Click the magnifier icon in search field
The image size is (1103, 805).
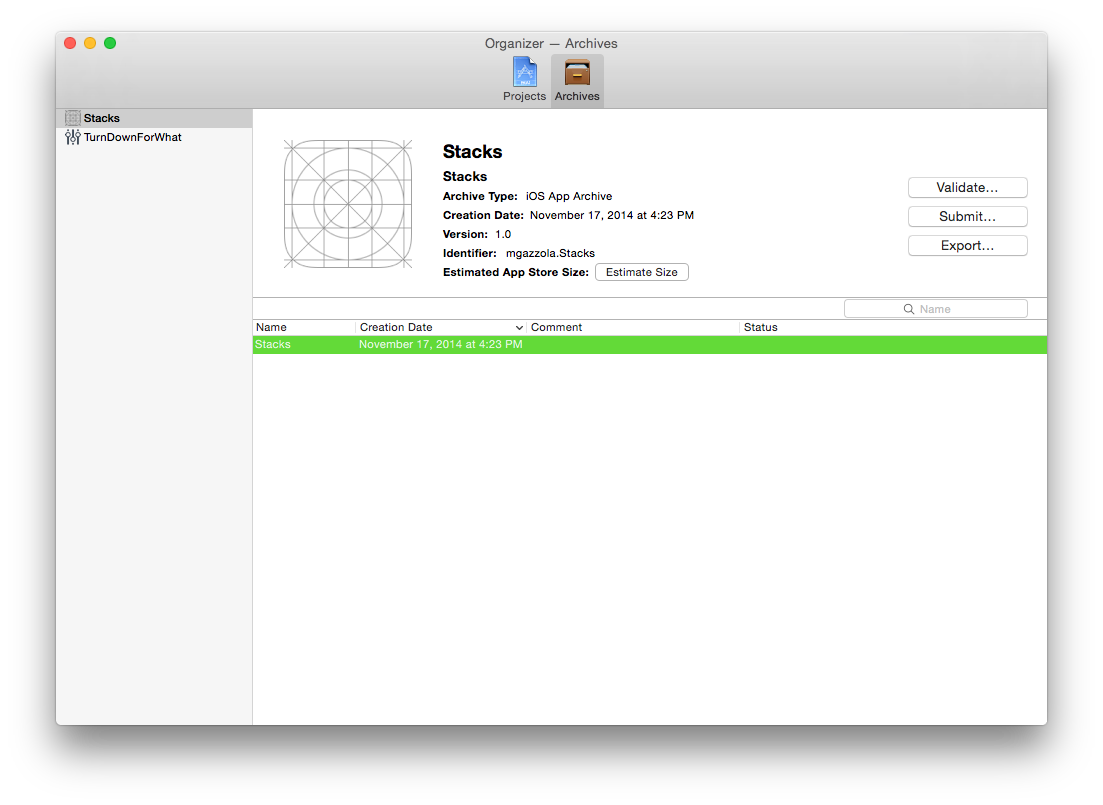pyautogui.click(x=909, y=309)
